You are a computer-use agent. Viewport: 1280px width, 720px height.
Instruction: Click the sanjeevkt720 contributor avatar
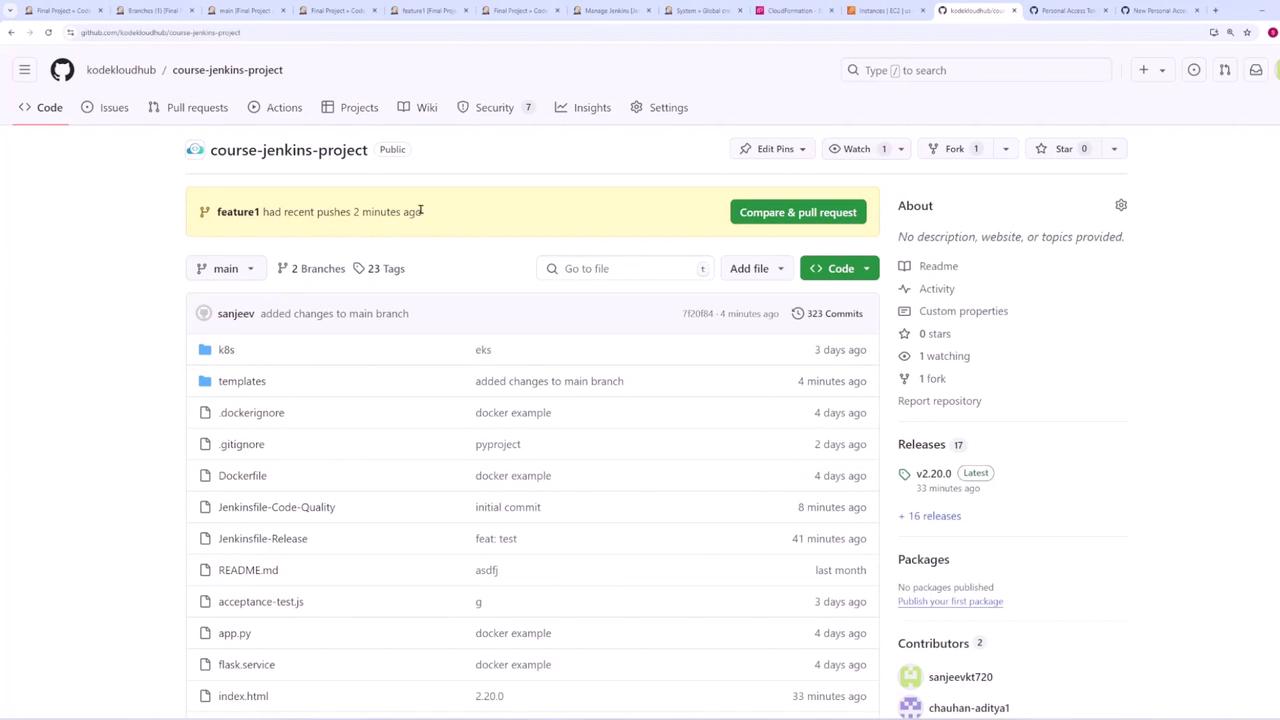910,677
